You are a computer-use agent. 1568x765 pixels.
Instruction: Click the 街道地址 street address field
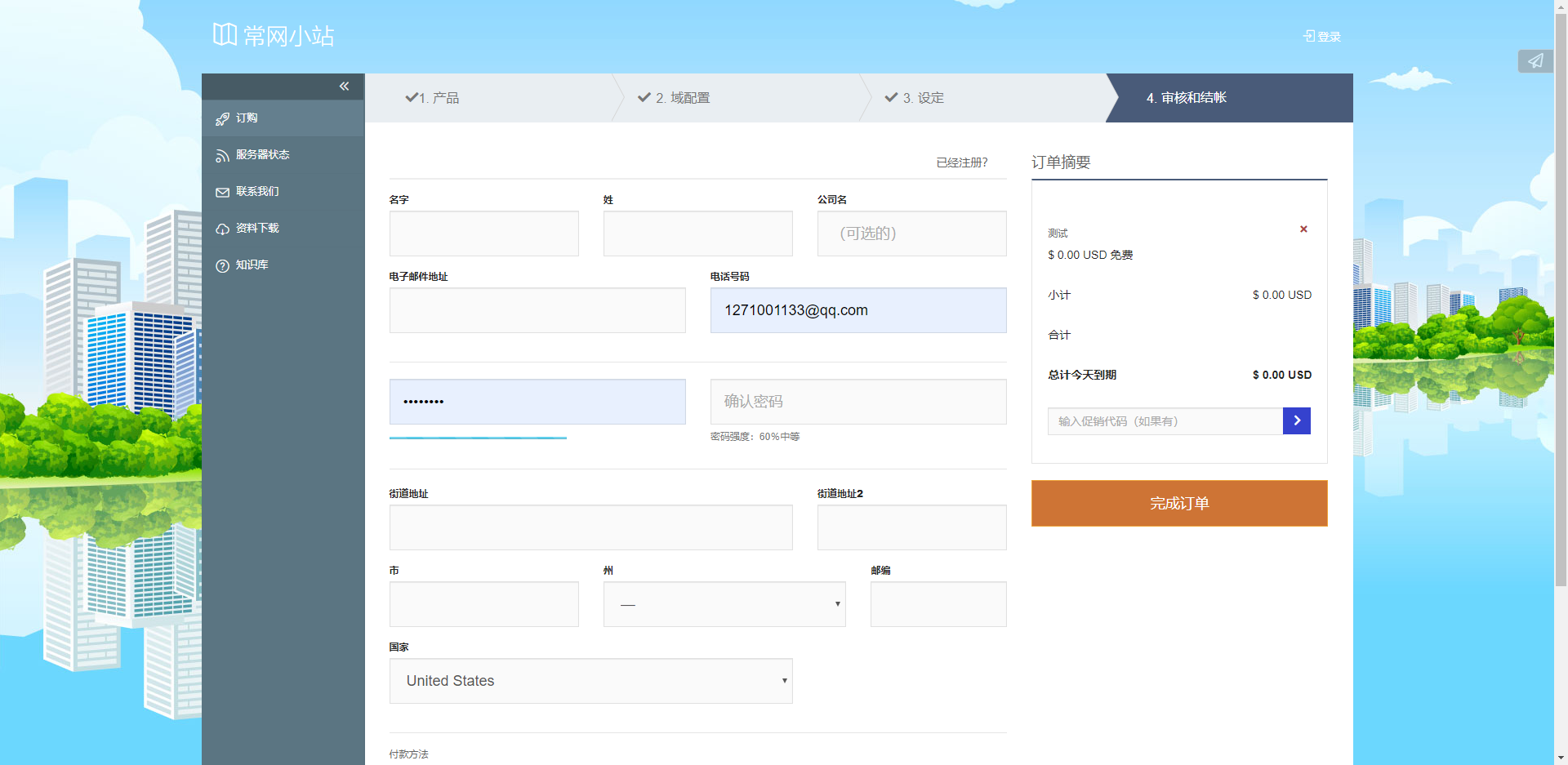[590, 527]
